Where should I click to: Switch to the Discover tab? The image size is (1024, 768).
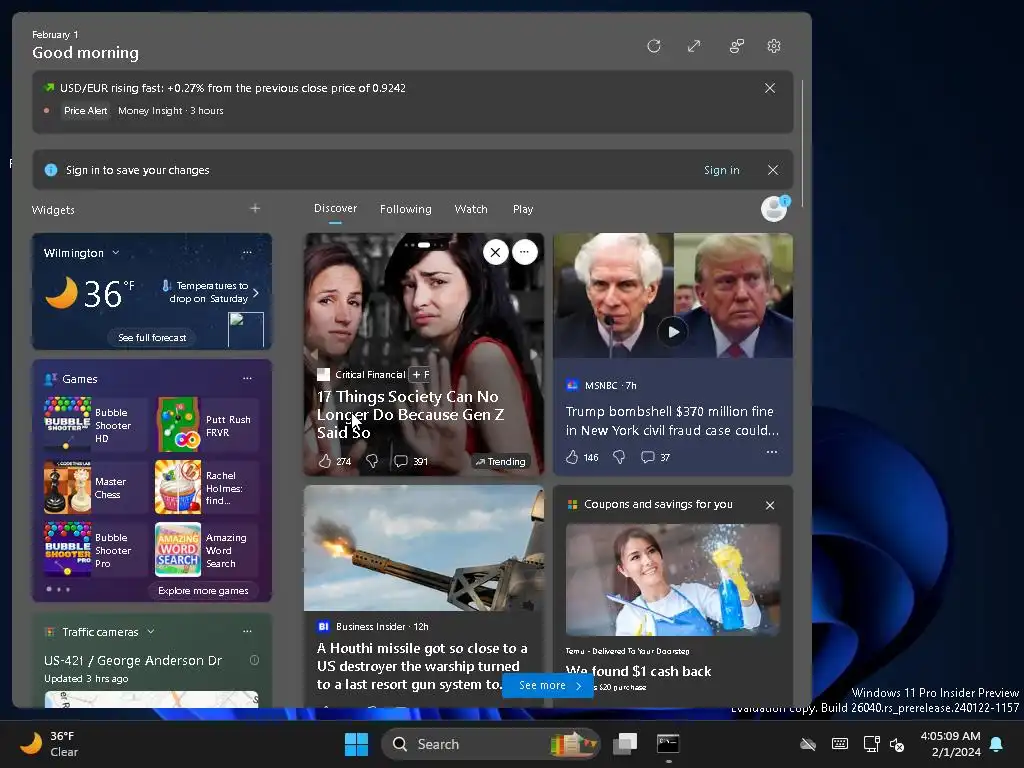[x=335, y=208]
